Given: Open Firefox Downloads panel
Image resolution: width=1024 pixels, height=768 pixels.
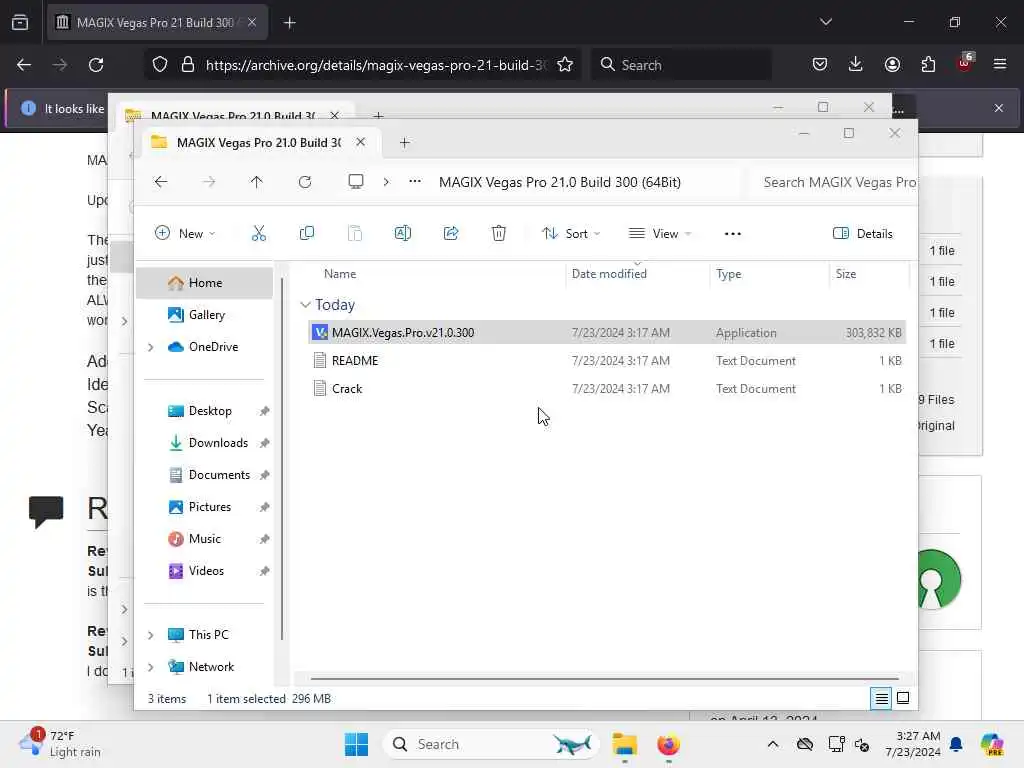Looking at the screenshot, I should click(856, 64).
